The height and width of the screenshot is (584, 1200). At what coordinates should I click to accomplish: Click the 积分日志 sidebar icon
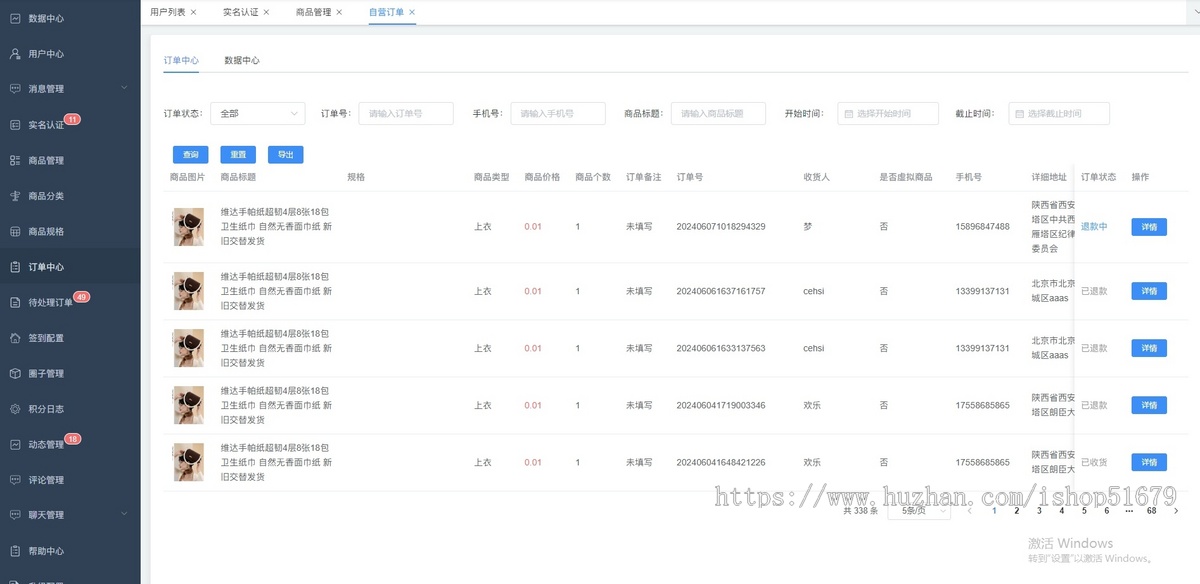coord(15,409)
